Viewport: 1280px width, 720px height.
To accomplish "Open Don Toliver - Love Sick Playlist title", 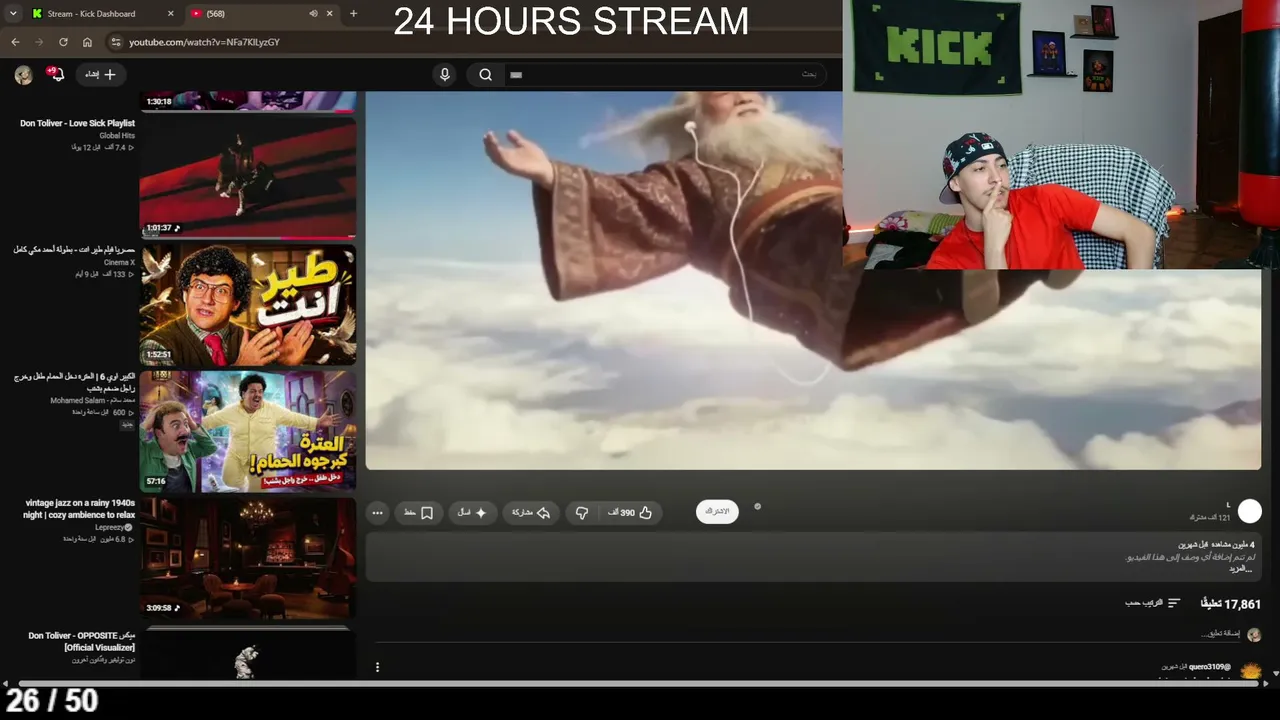I will pos(77,123).
